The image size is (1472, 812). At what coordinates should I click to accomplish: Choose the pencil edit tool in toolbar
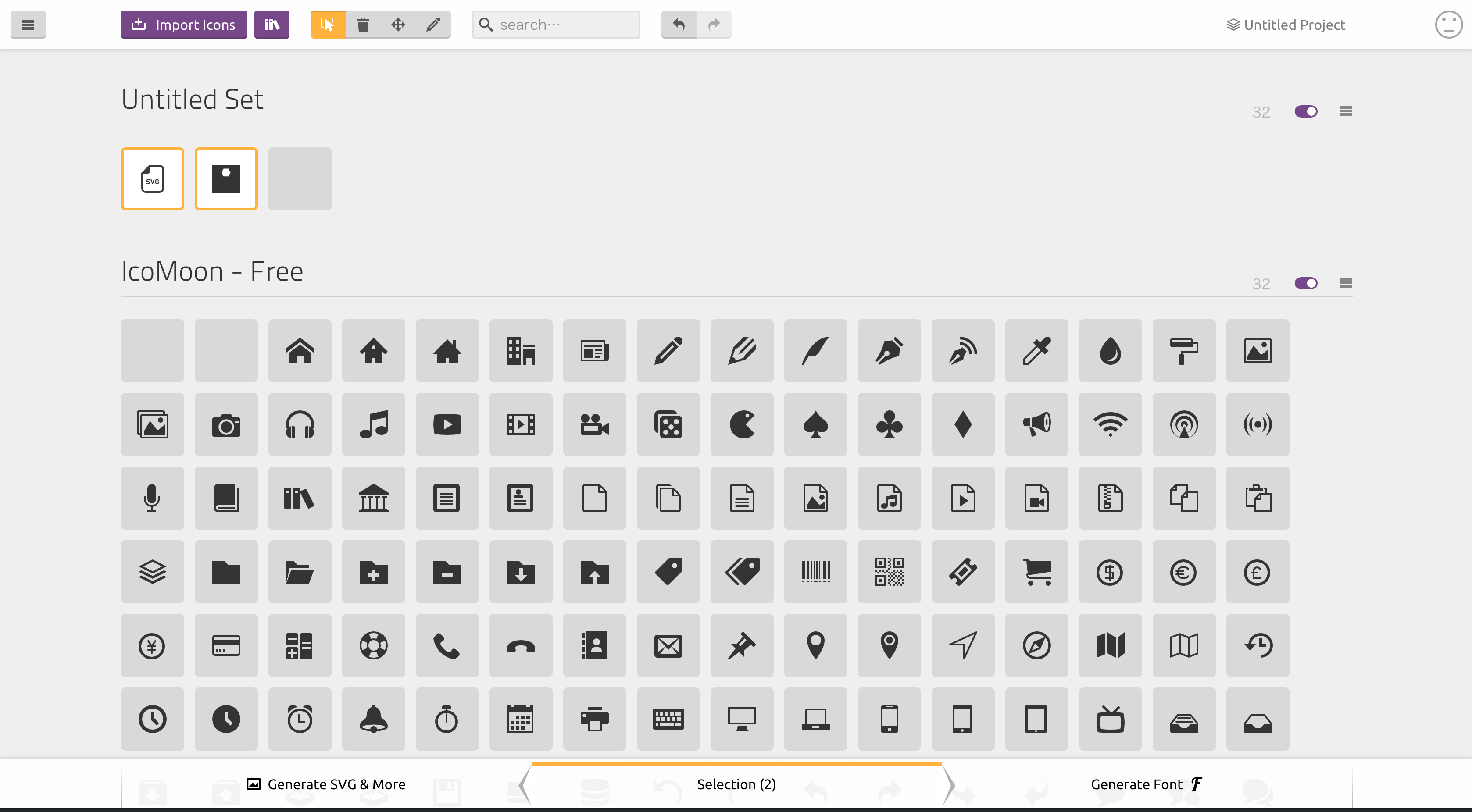pyautogui.click(x=433, y=25)
